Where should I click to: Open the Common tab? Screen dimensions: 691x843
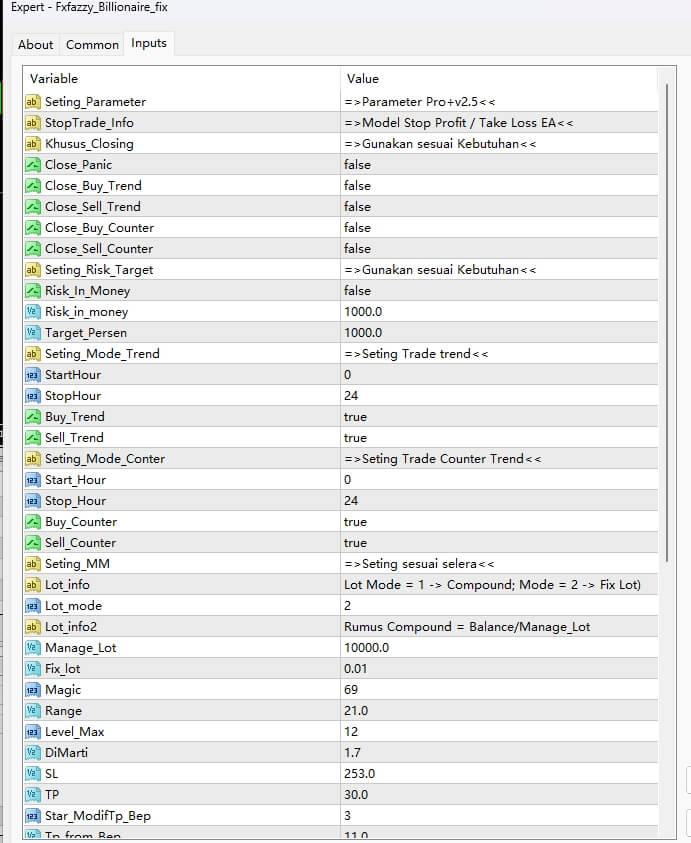tap(92, 45)
